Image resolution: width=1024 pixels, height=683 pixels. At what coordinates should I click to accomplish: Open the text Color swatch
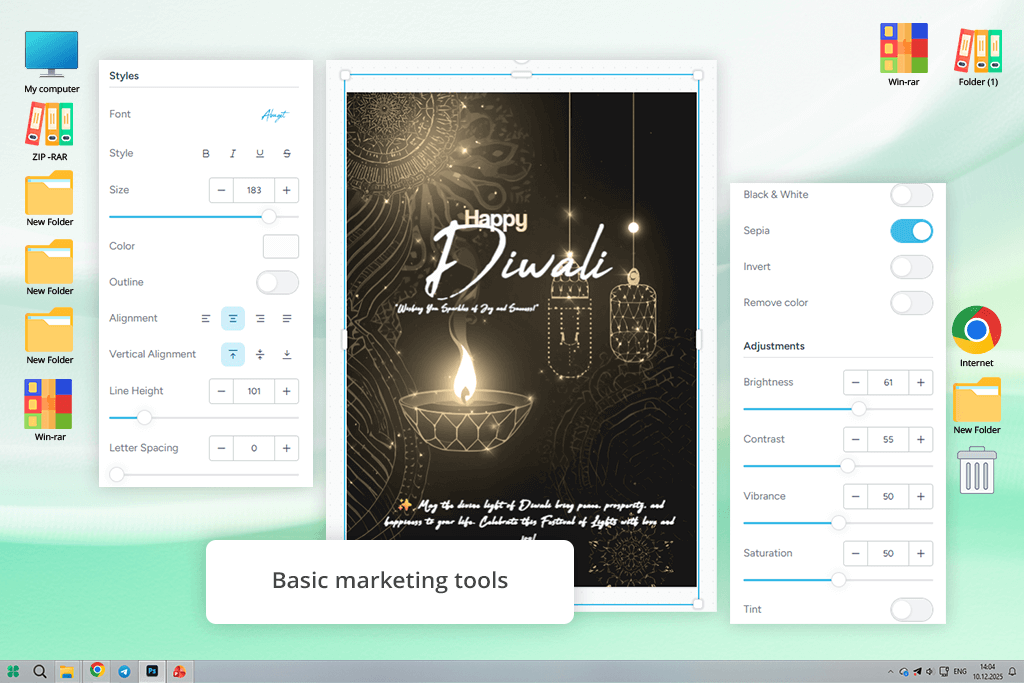point(281,247)
